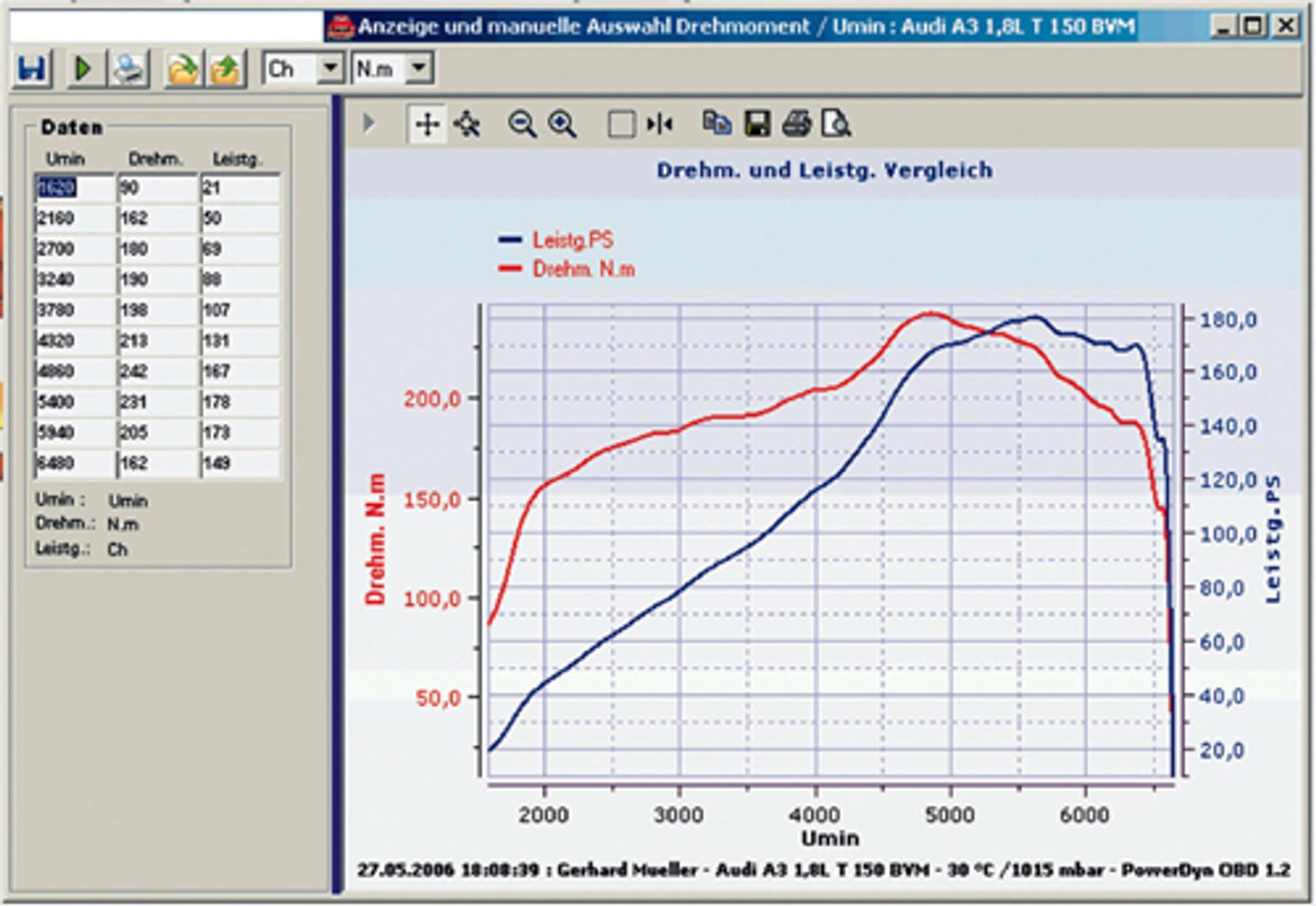Click the first folder icon with green arrow
1316x906 pixels.
click(x=183, y=69)
